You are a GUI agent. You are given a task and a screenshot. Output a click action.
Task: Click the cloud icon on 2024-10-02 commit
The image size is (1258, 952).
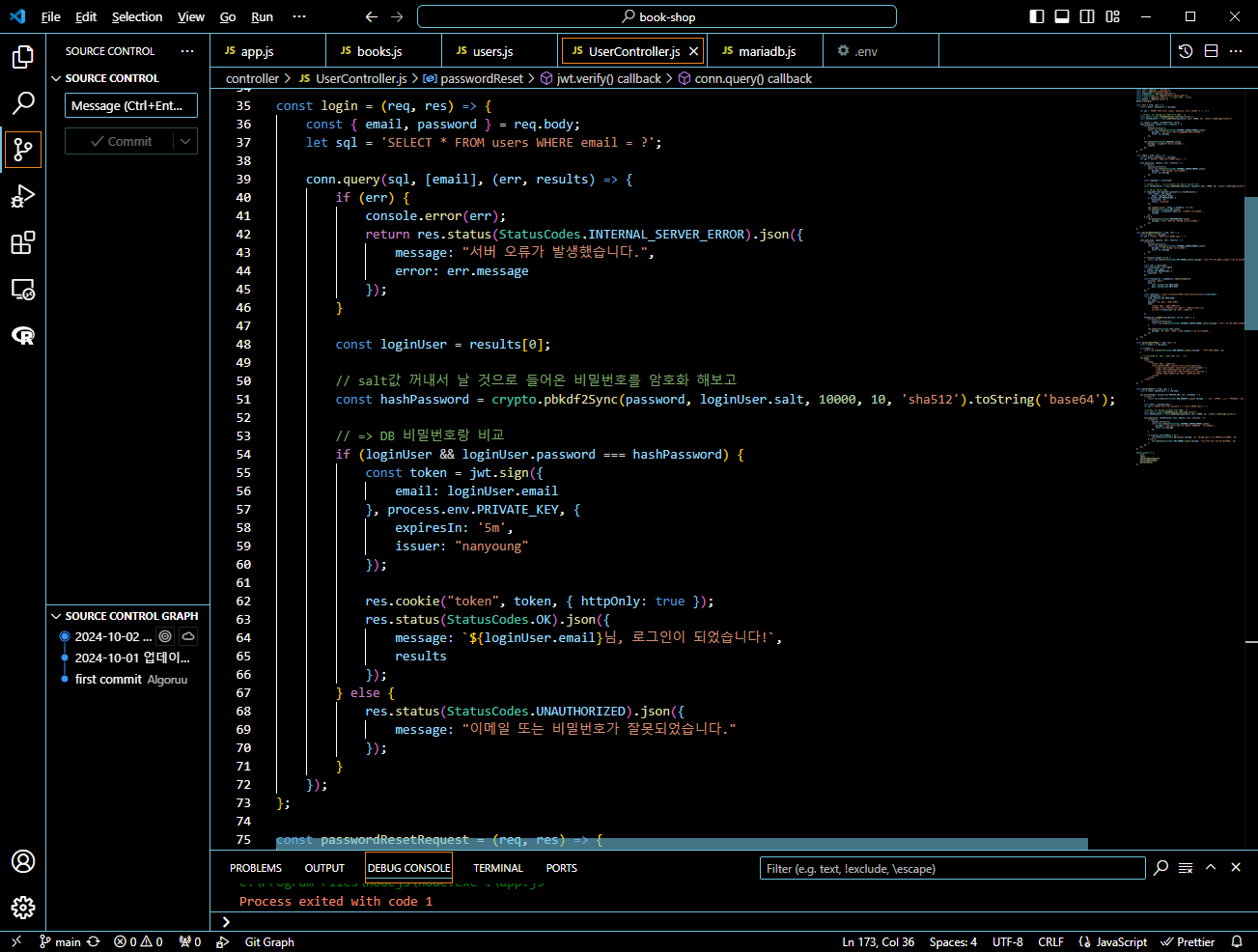188,636
